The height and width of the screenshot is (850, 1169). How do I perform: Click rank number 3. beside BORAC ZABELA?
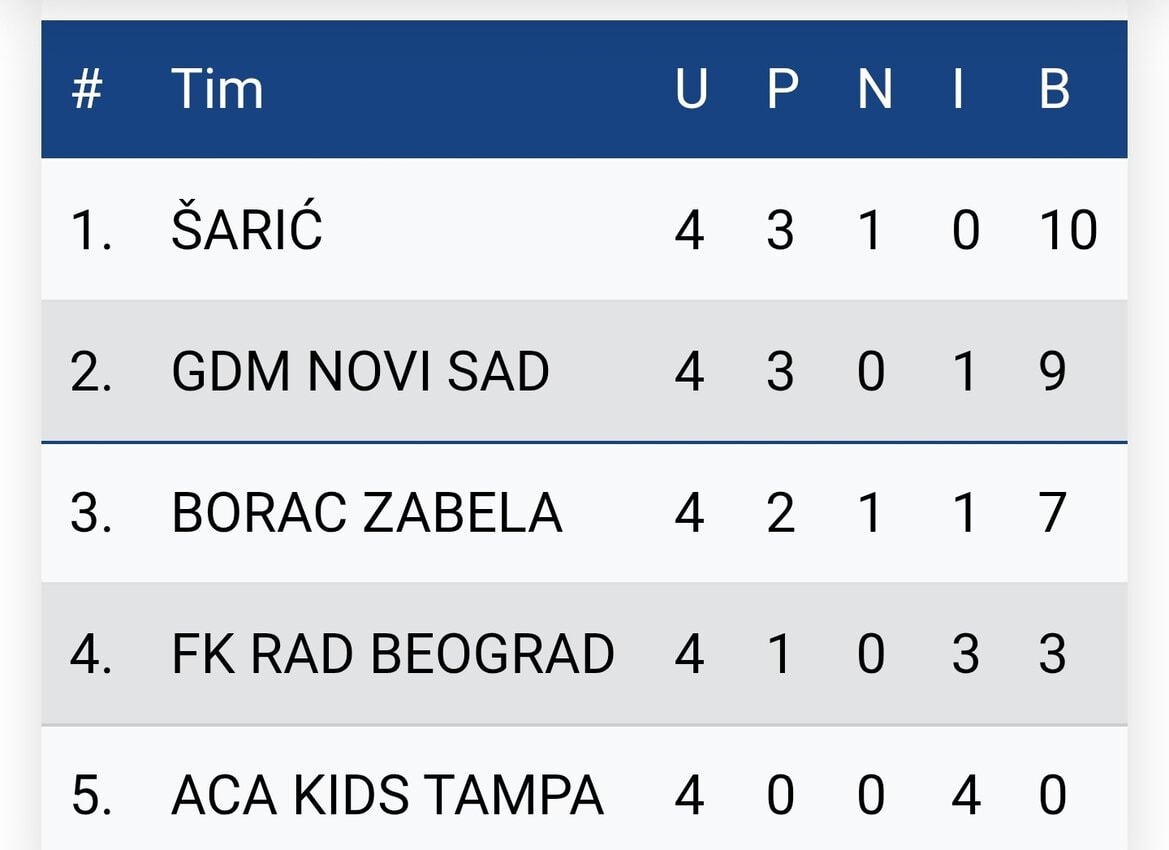tap(91, 513)
